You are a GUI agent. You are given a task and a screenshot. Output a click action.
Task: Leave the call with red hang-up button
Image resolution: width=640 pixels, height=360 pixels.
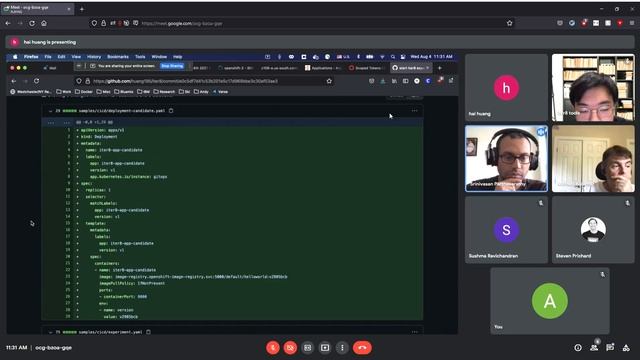362,348
